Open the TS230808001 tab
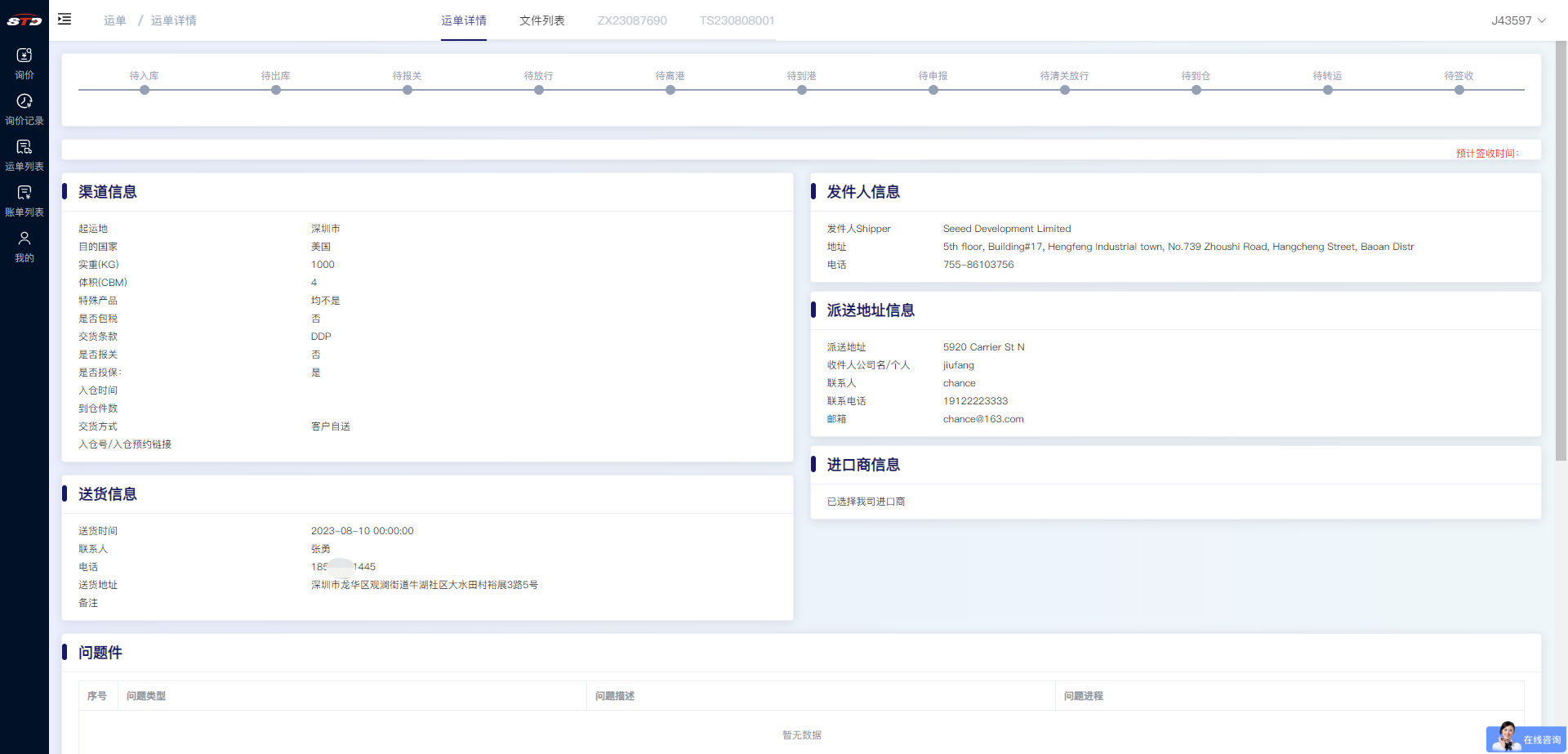The width and height of the screenshot is (1568, 754). coord(737,20)
